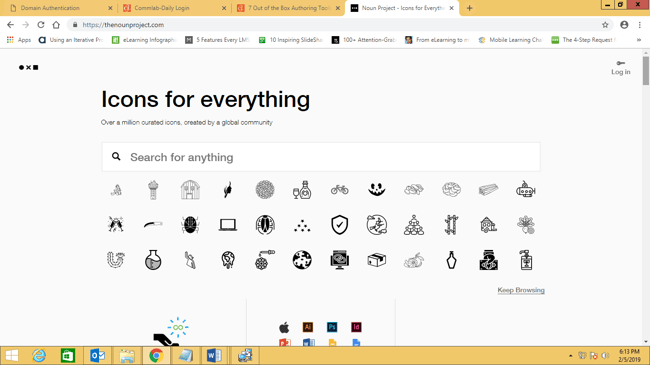Click the search magnifier icon

tap(116, 156)
